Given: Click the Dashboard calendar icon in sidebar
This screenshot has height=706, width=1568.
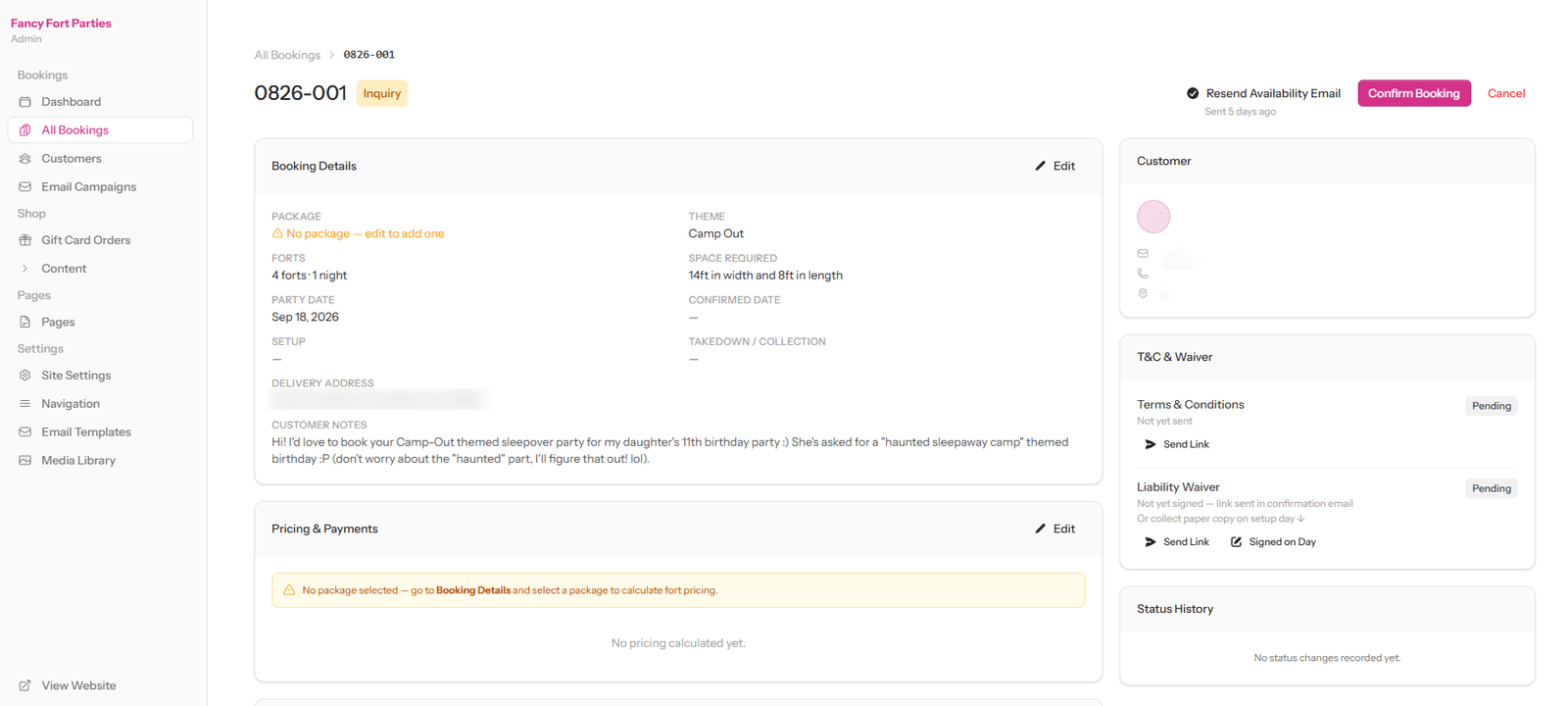Looking at the screenshot, I should [x=25, y=102].
